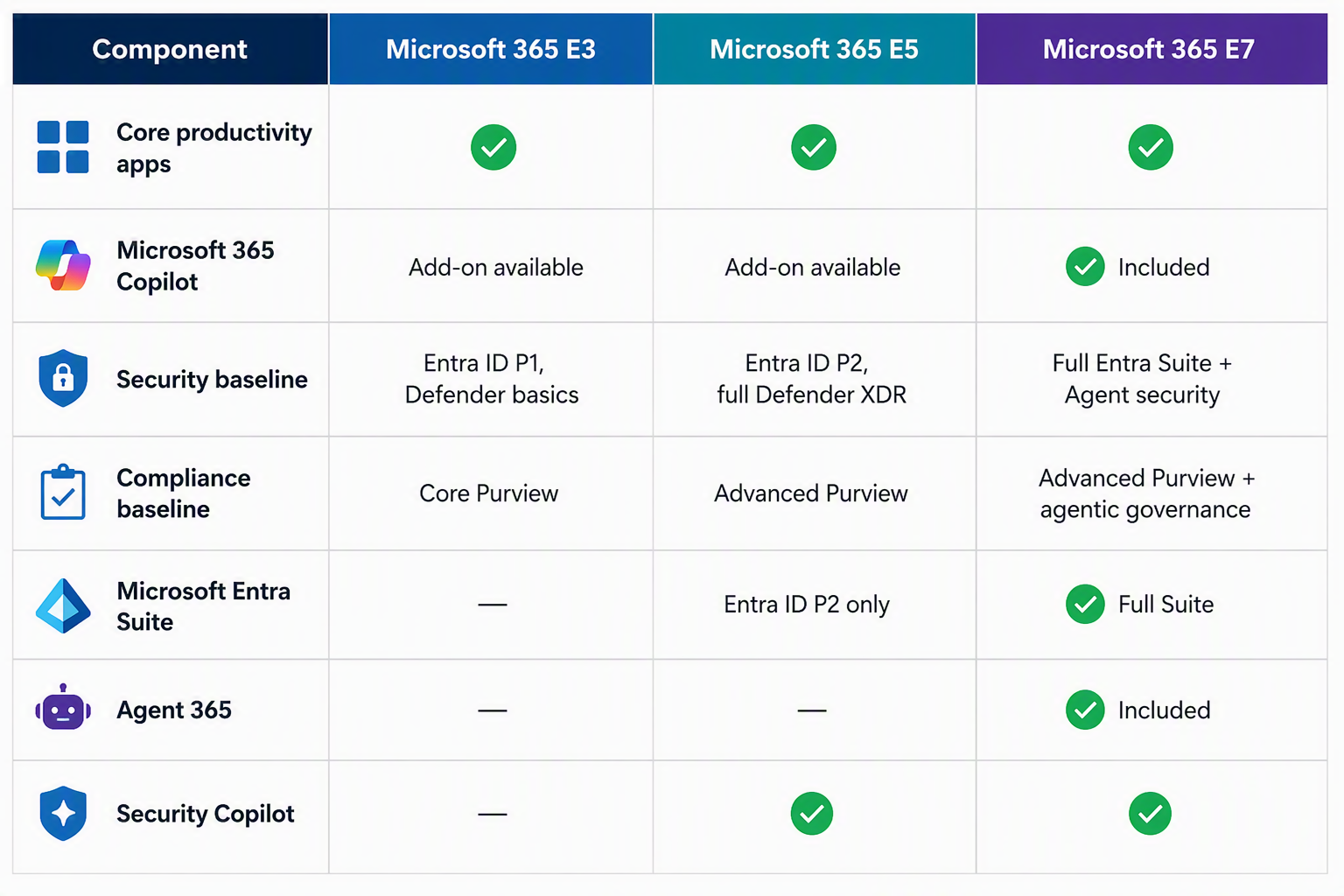Viewport: 1344px width, 896px height.
Task: Click the Agent 365 robot icon
Action: [x=63, y=708]
